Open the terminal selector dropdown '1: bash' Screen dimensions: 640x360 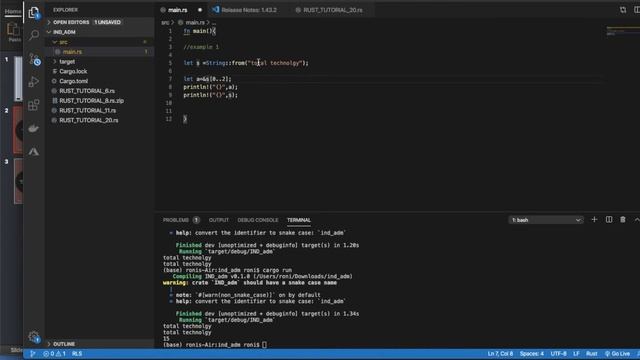[546, 220]
